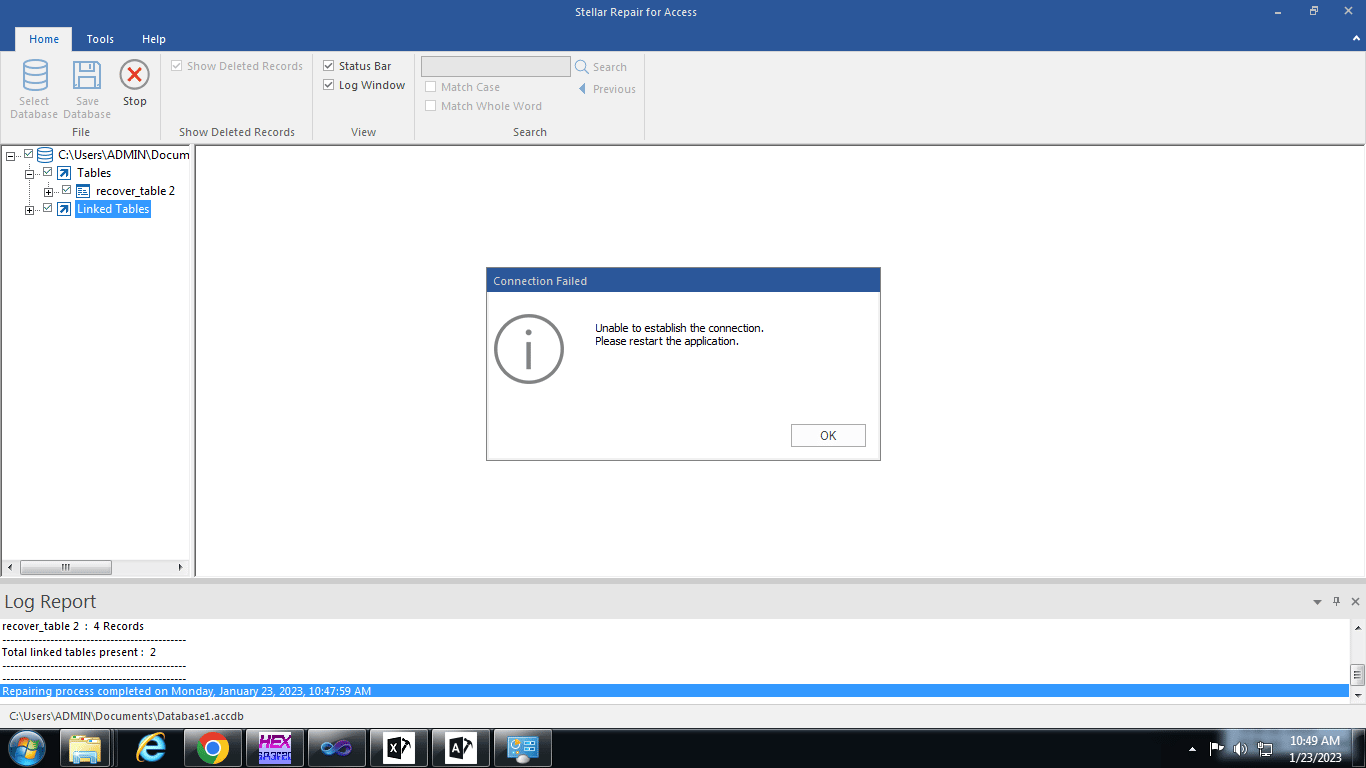Uncheck the recover_table 2 checkbox

[67, 190]
